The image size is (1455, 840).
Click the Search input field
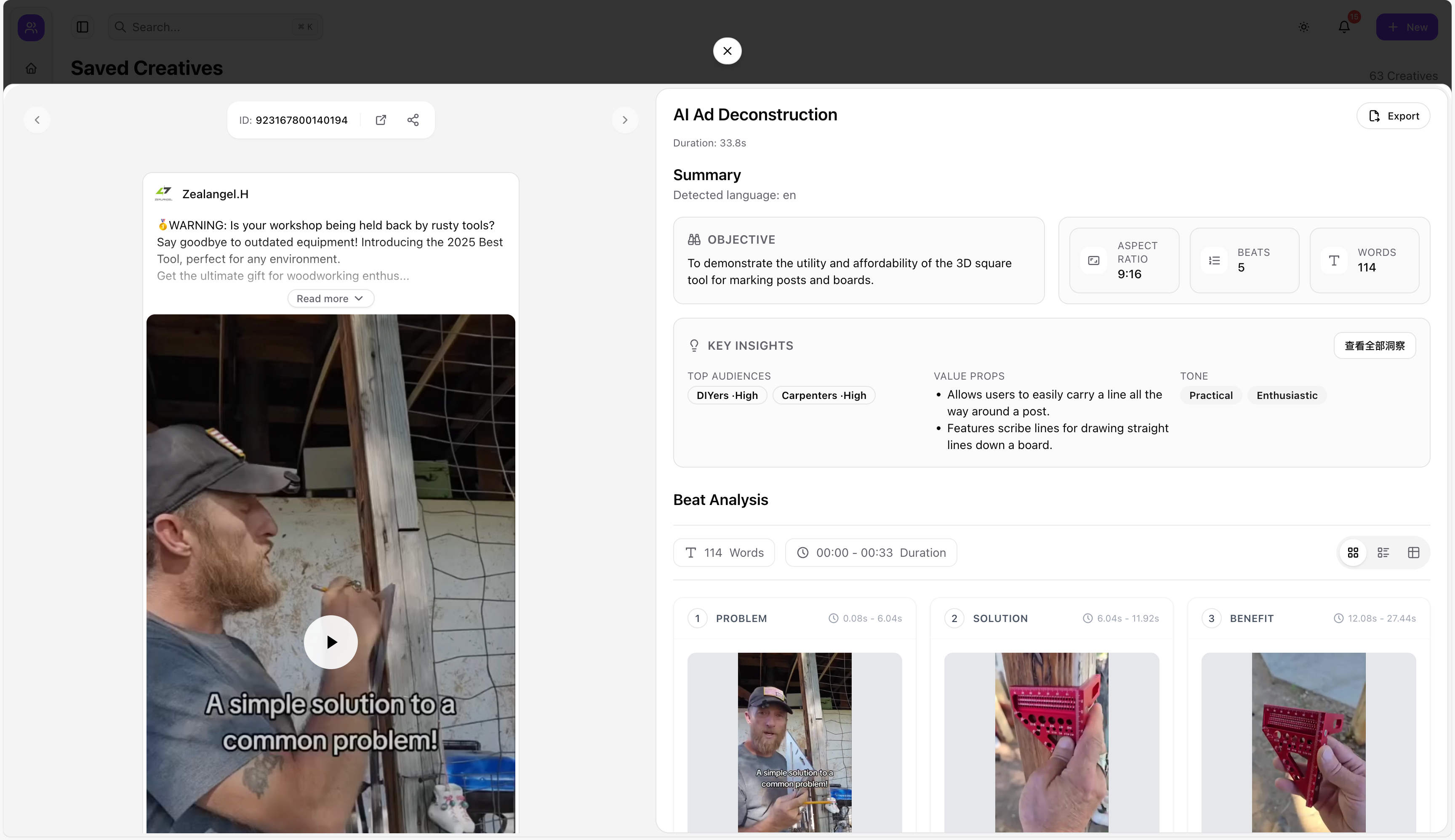213,27
